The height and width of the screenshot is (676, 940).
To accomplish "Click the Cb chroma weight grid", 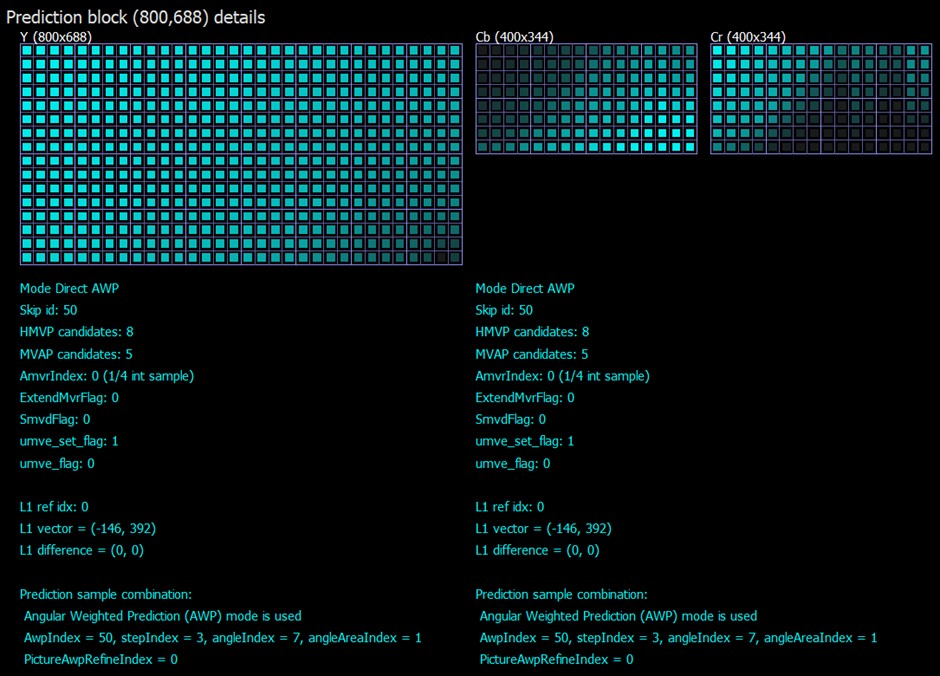I will pos(586,99).
